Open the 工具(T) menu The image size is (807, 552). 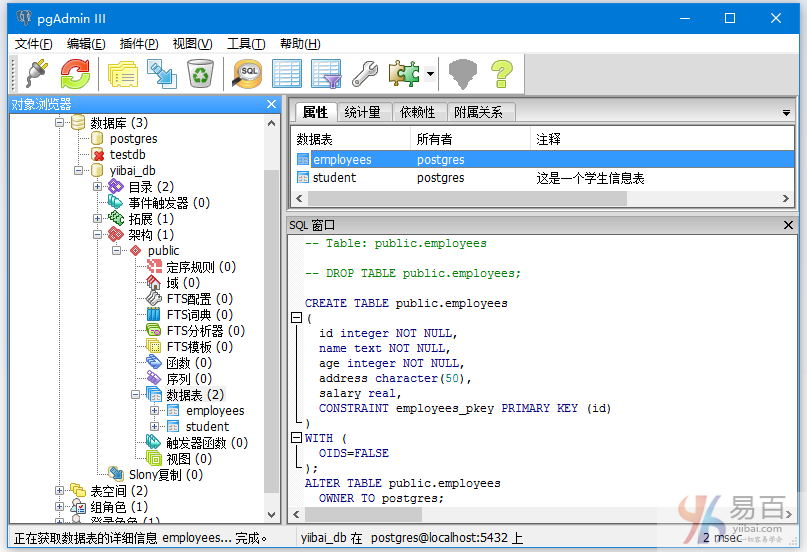(x=245, y=44)
